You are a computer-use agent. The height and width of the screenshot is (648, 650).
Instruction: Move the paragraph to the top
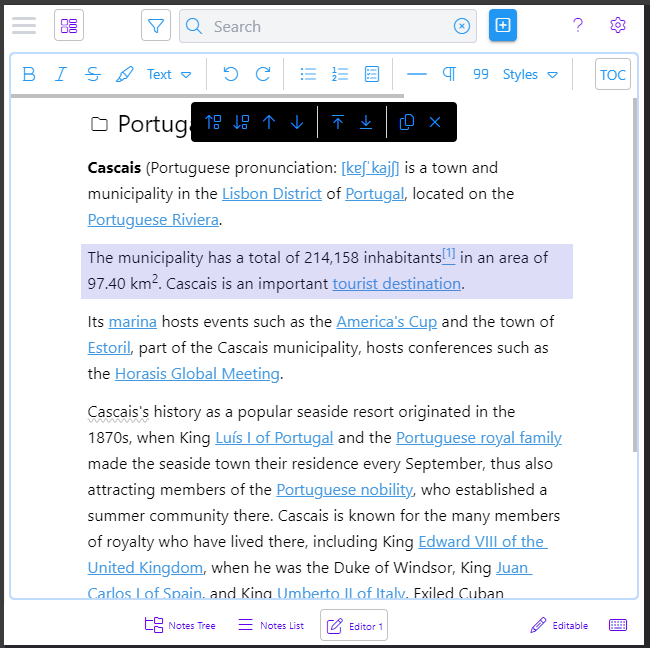338,122
